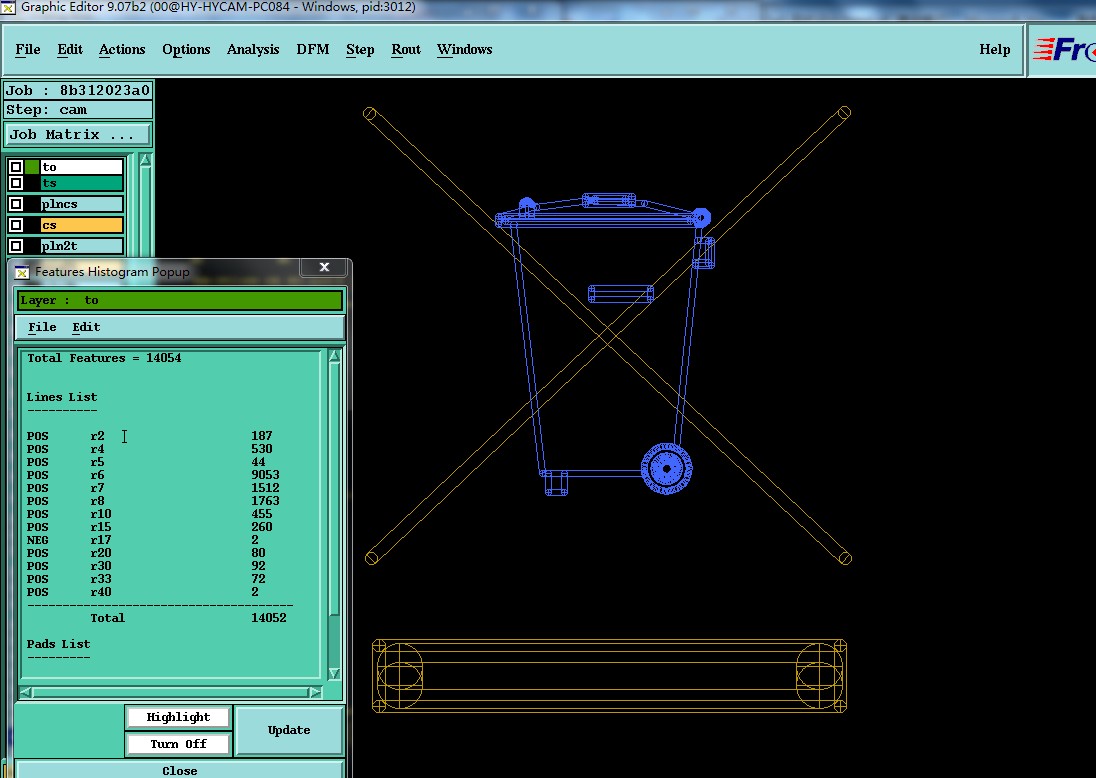
Task: Click the Total 14052 row
Action: 188,618
